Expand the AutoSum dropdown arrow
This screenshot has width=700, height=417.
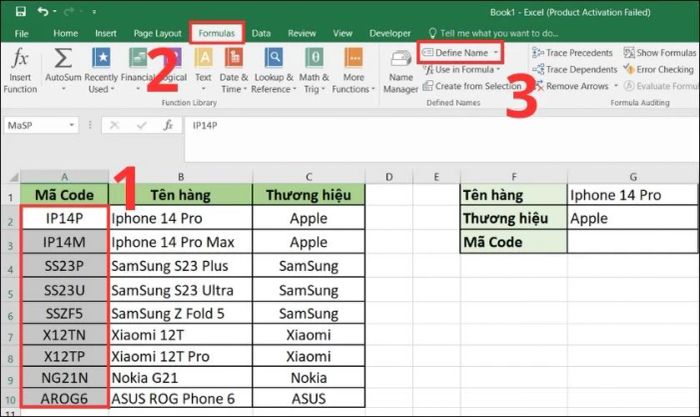[63, 89]
